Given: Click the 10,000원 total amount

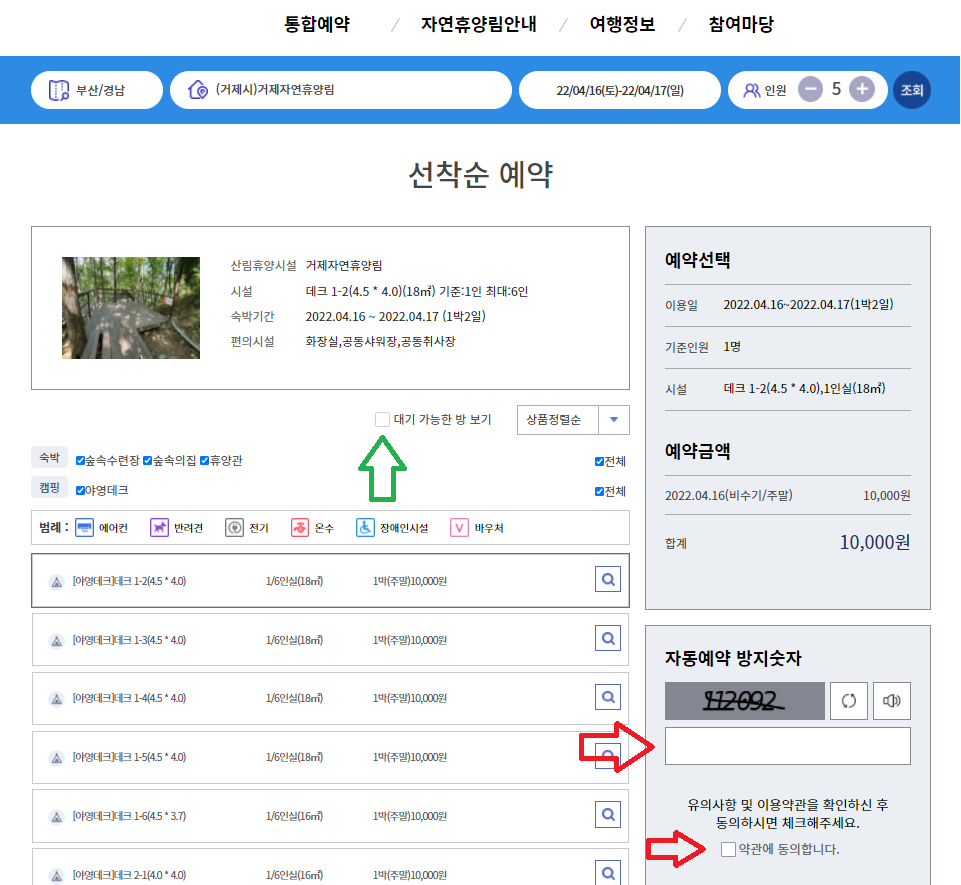Looking at the screenshot, I should tap(875, 542).
